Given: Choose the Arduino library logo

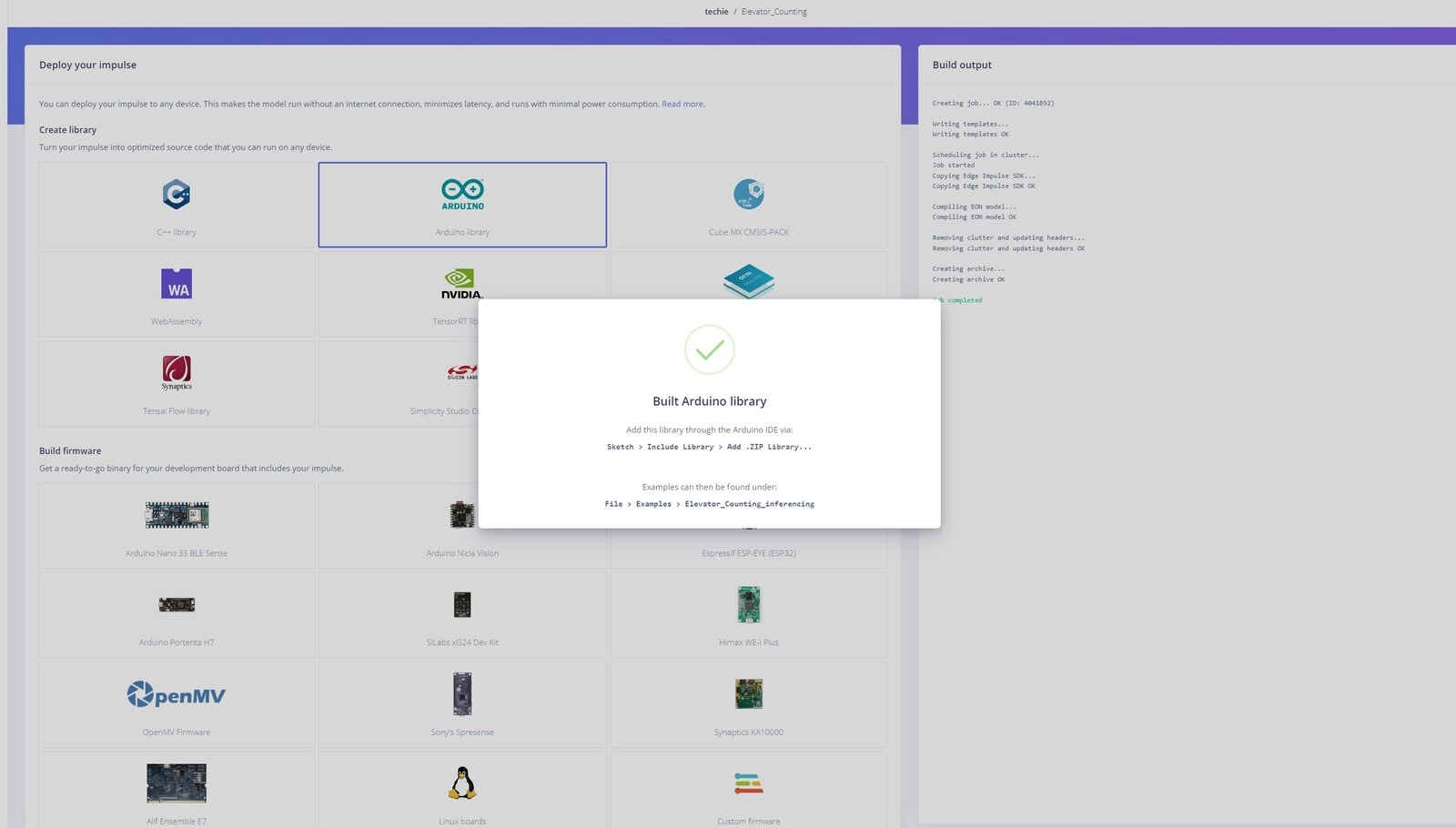Looking at the screenshot, I should (462, 195).
